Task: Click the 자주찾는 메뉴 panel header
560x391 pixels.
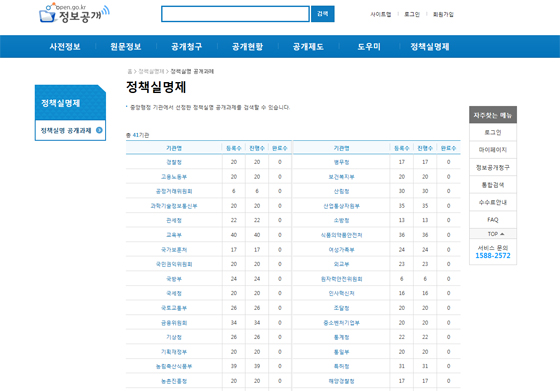Action: point(493,115)
